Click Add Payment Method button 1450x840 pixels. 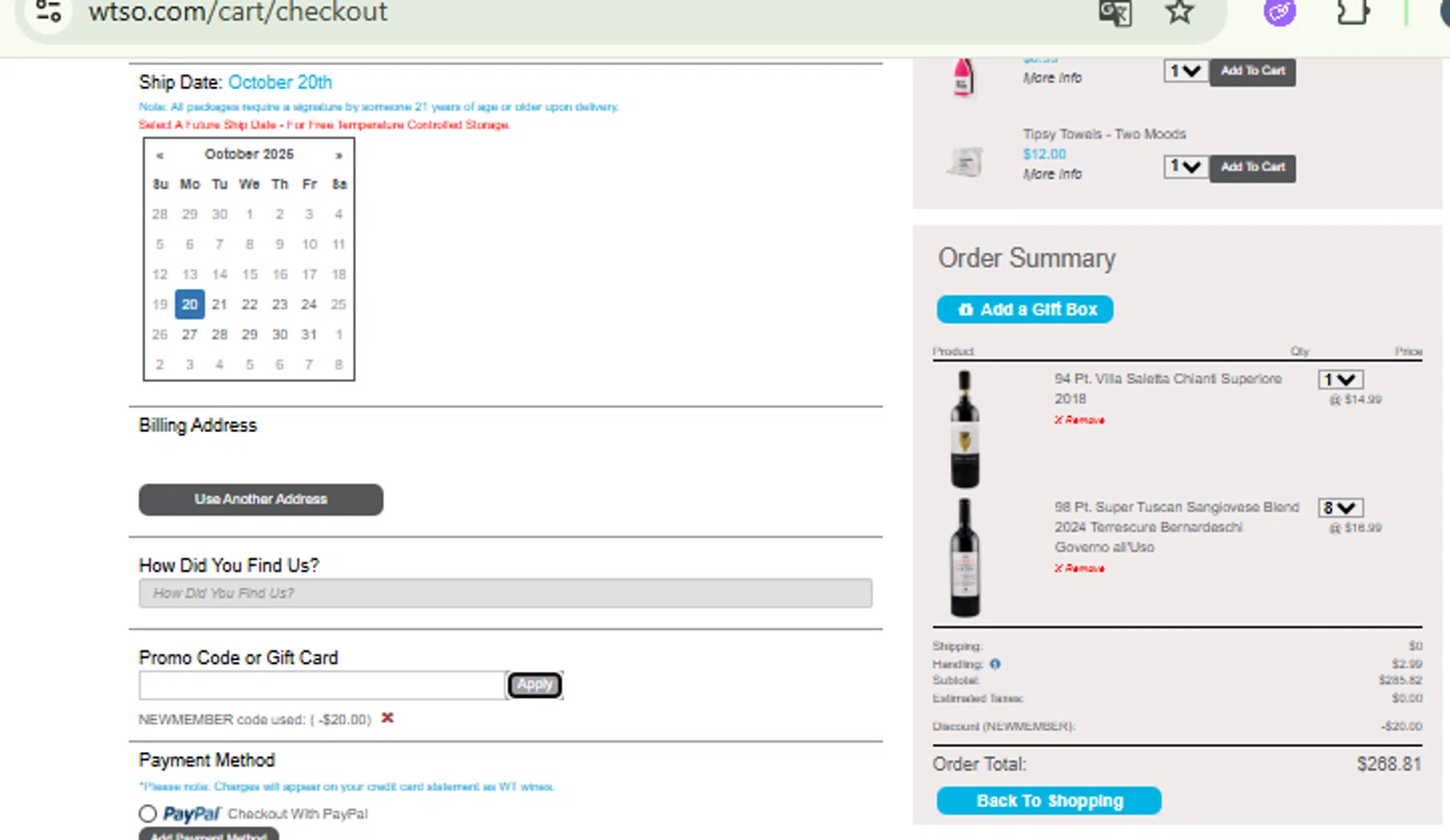point(209,834)
